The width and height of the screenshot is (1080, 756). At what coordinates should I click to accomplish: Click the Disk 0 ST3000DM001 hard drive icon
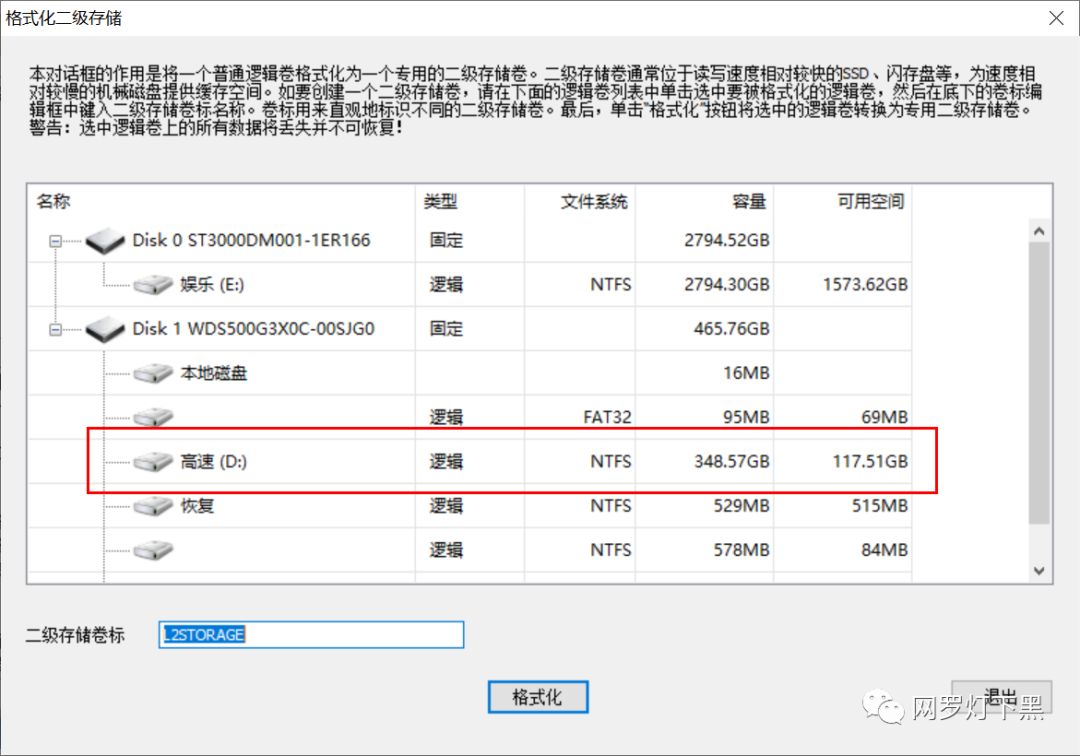(x=105, y=241)
